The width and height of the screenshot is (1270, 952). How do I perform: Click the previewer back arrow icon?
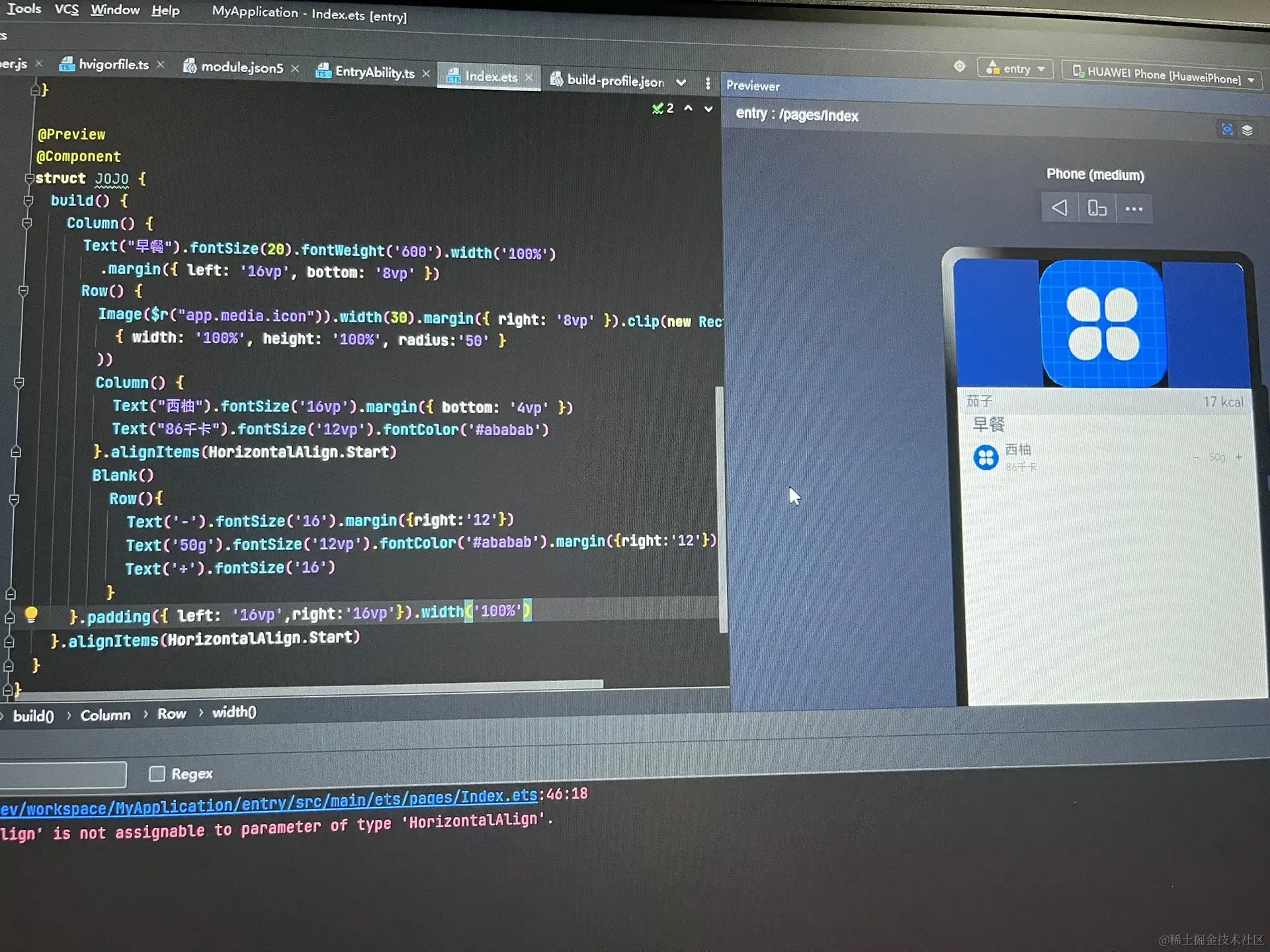click(x=1059, y=208)
